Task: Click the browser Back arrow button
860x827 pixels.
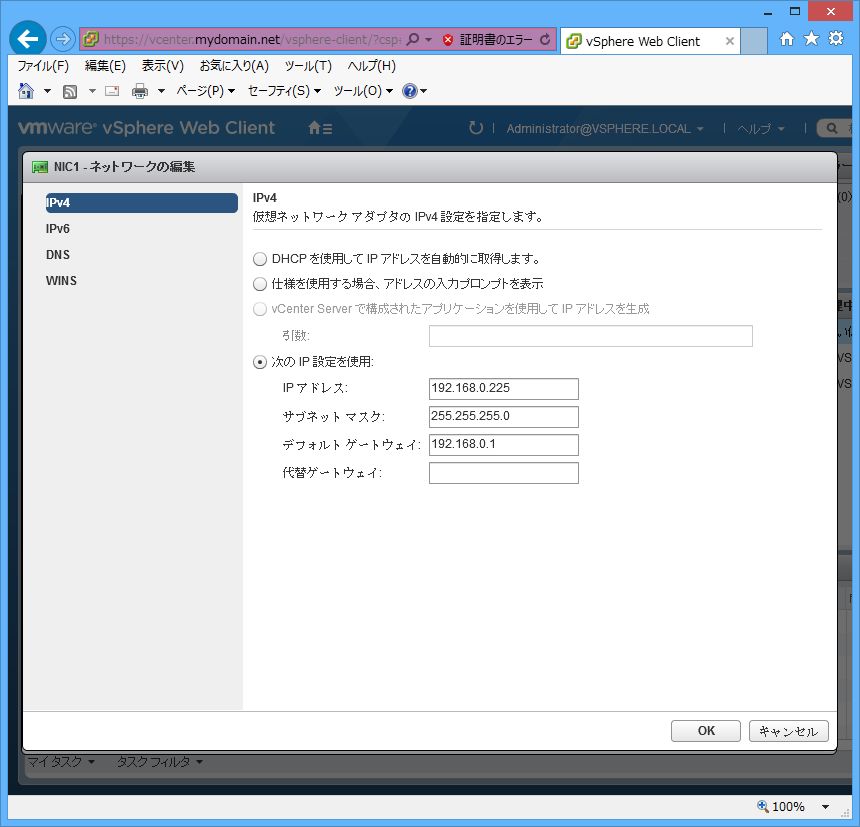Action: (27, 38)
